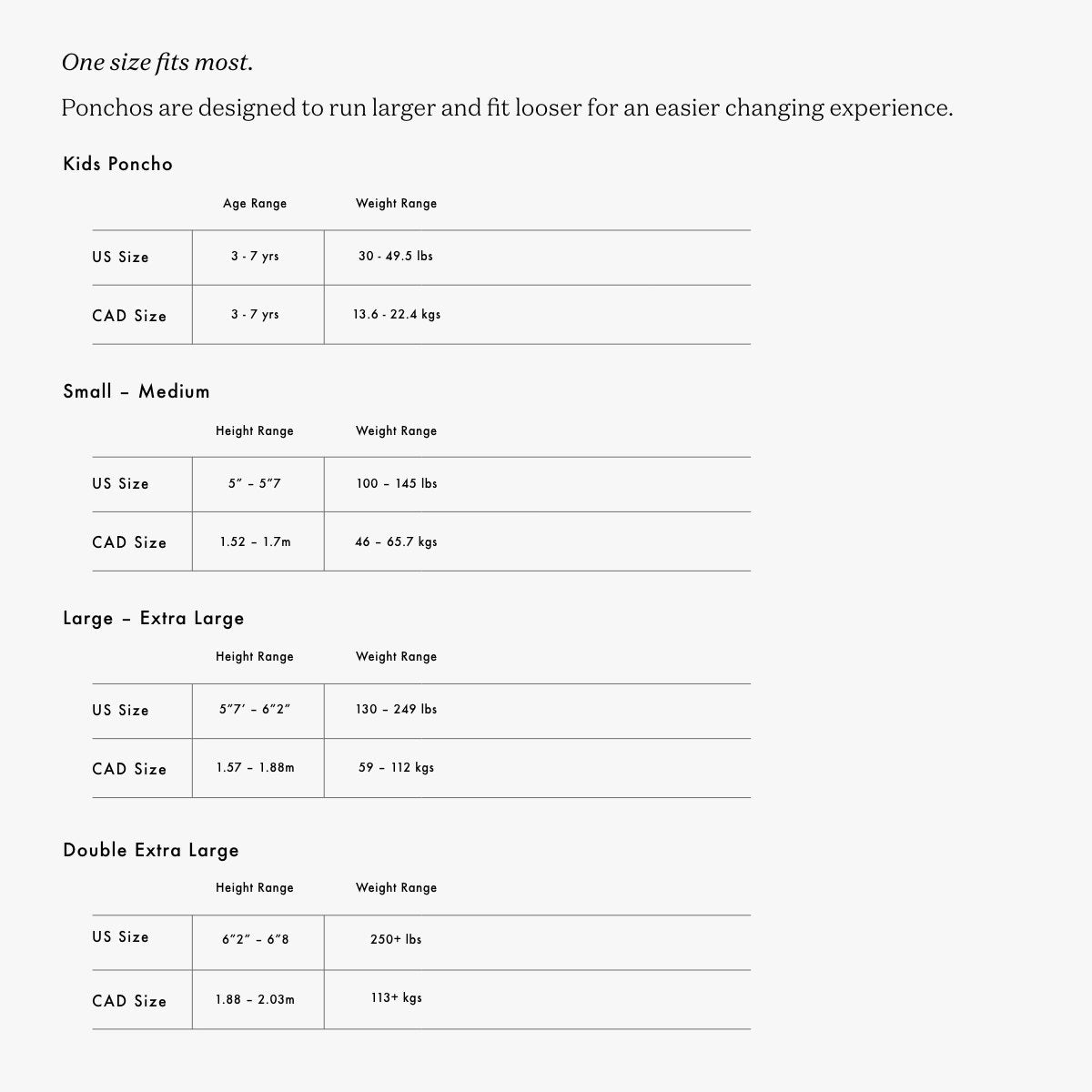Select the Kids Poncho section title
This screenshot has height=1092, width=1092.
(x=117, y=164)
